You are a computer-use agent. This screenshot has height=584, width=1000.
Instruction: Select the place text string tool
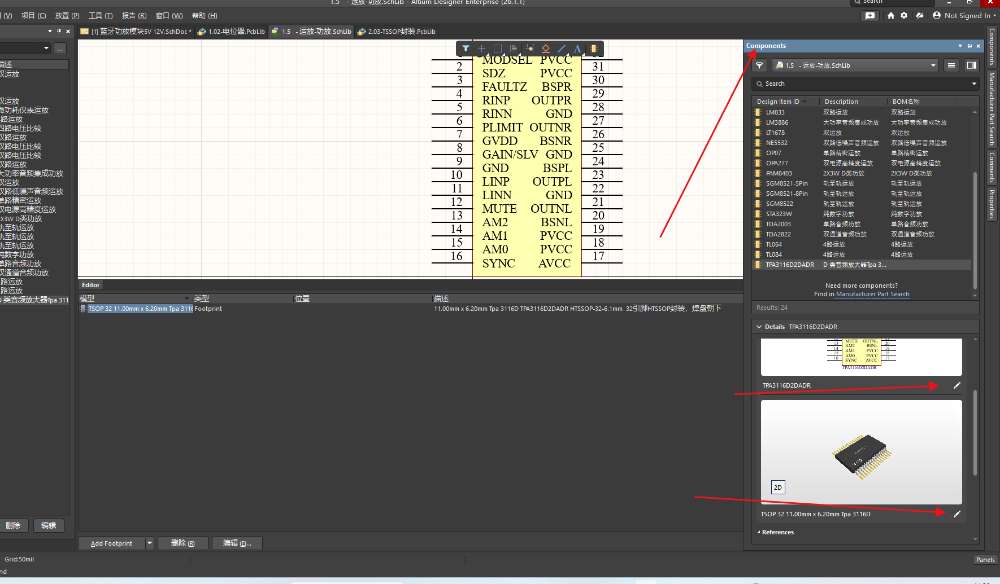[577, 48]
